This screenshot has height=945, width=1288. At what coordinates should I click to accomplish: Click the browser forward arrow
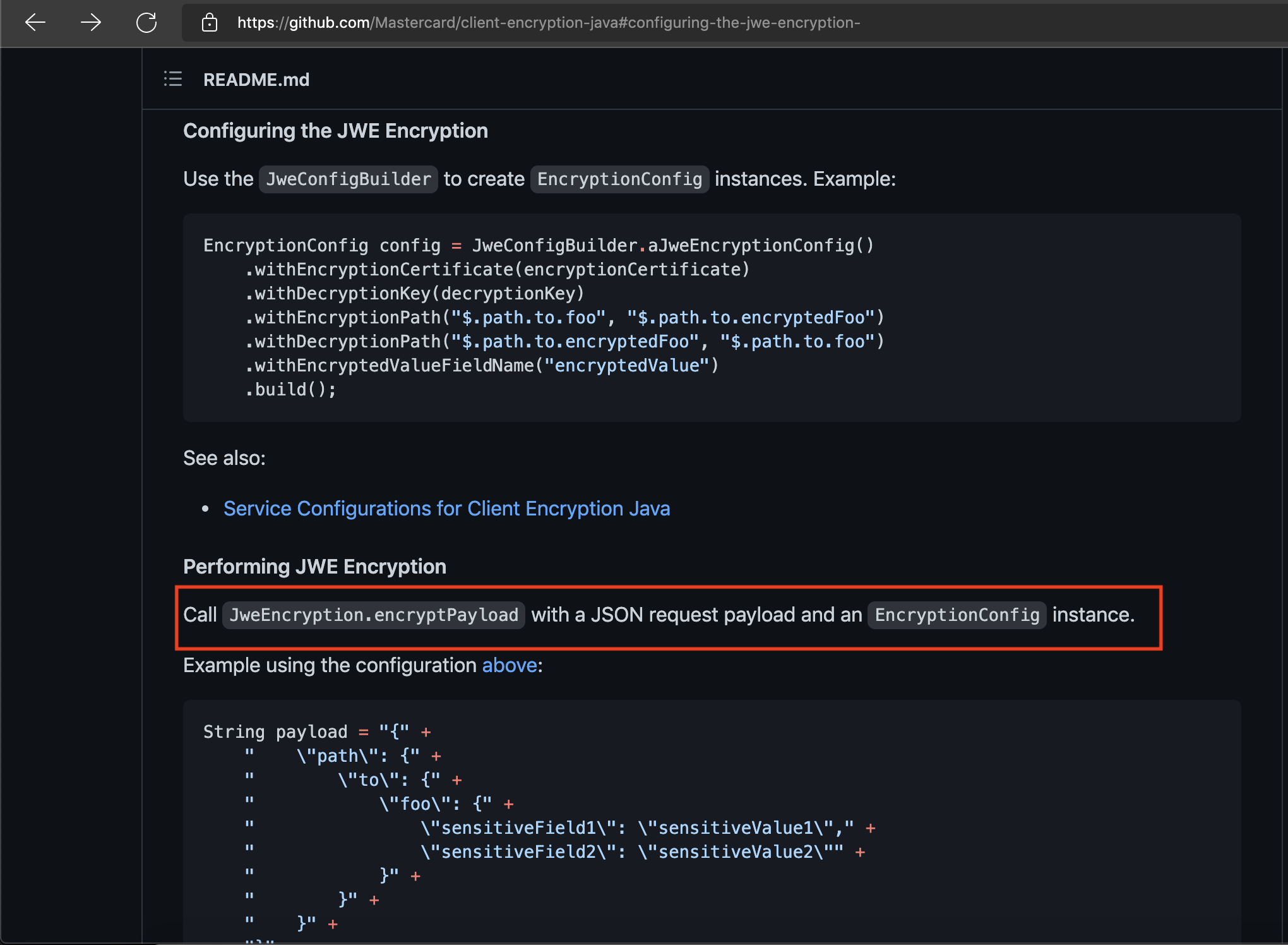coord(91,23)
